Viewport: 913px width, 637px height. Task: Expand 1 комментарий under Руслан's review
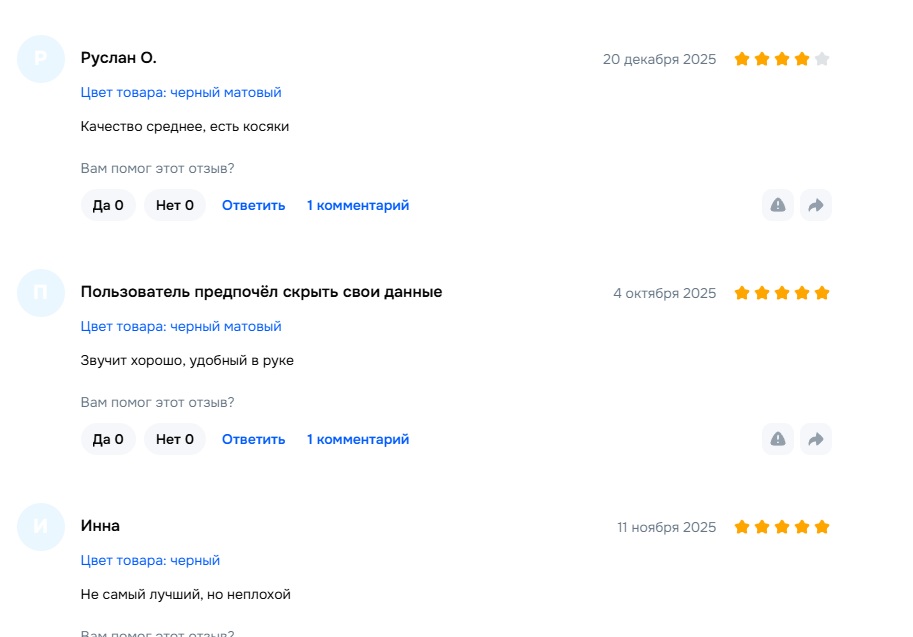click(x=358, y=205)
